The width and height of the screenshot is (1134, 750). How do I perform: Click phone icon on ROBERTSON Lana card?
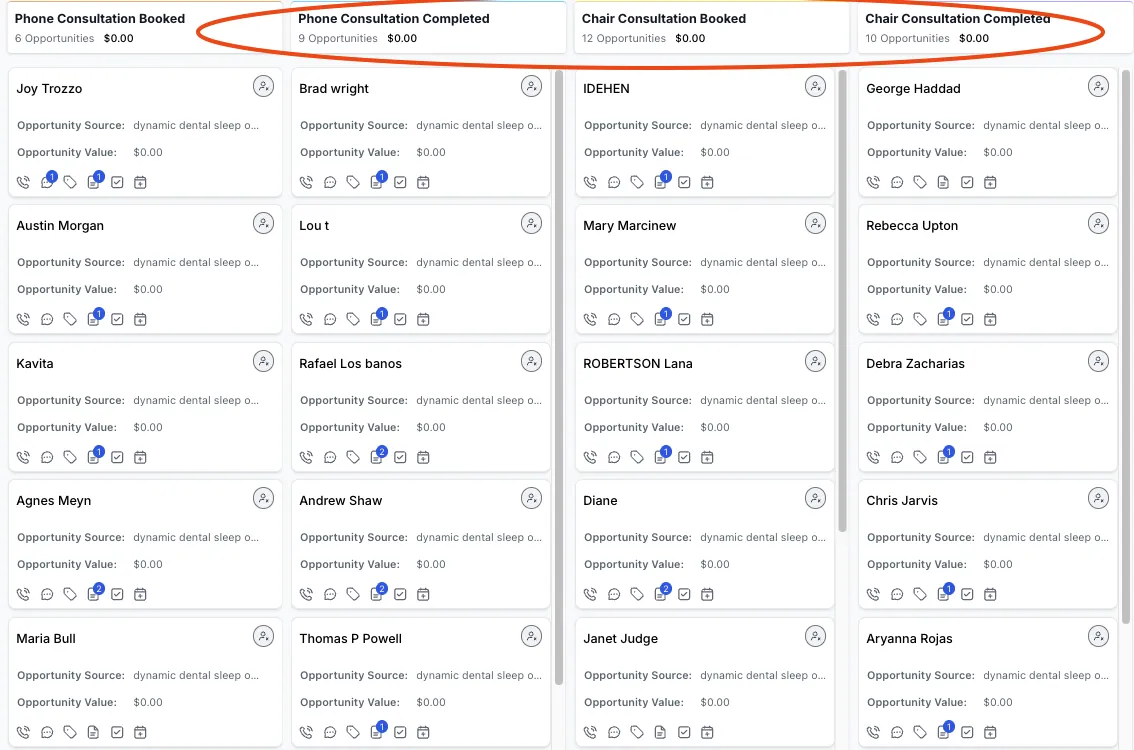click(x=591, y=458)
